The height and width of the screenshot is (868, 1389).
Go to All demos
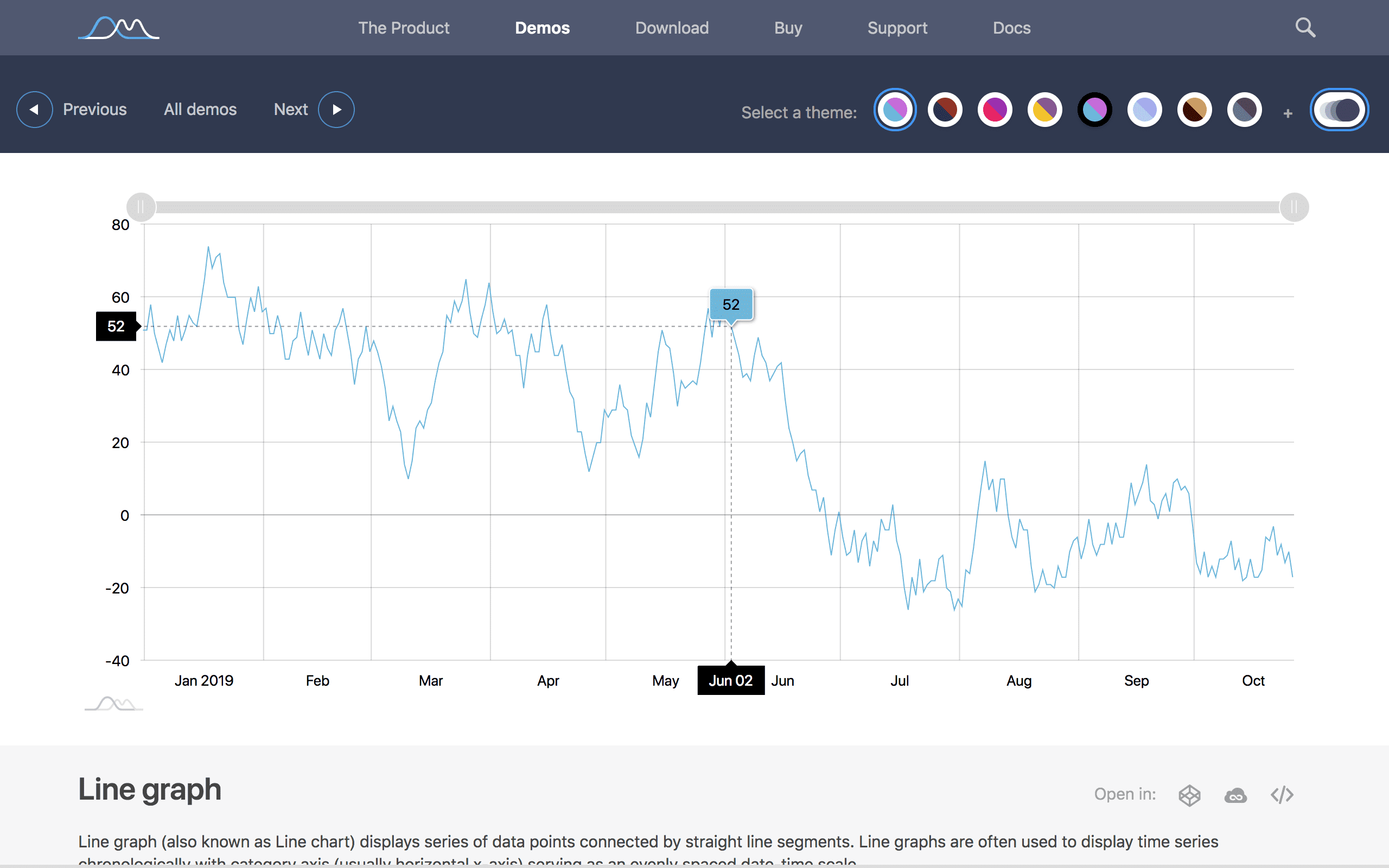[x=200, y=109]
